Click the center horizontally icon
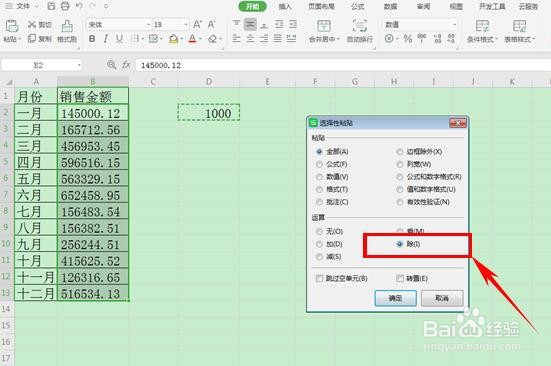Viewport: 551px width, 366px height. (250, 38)
